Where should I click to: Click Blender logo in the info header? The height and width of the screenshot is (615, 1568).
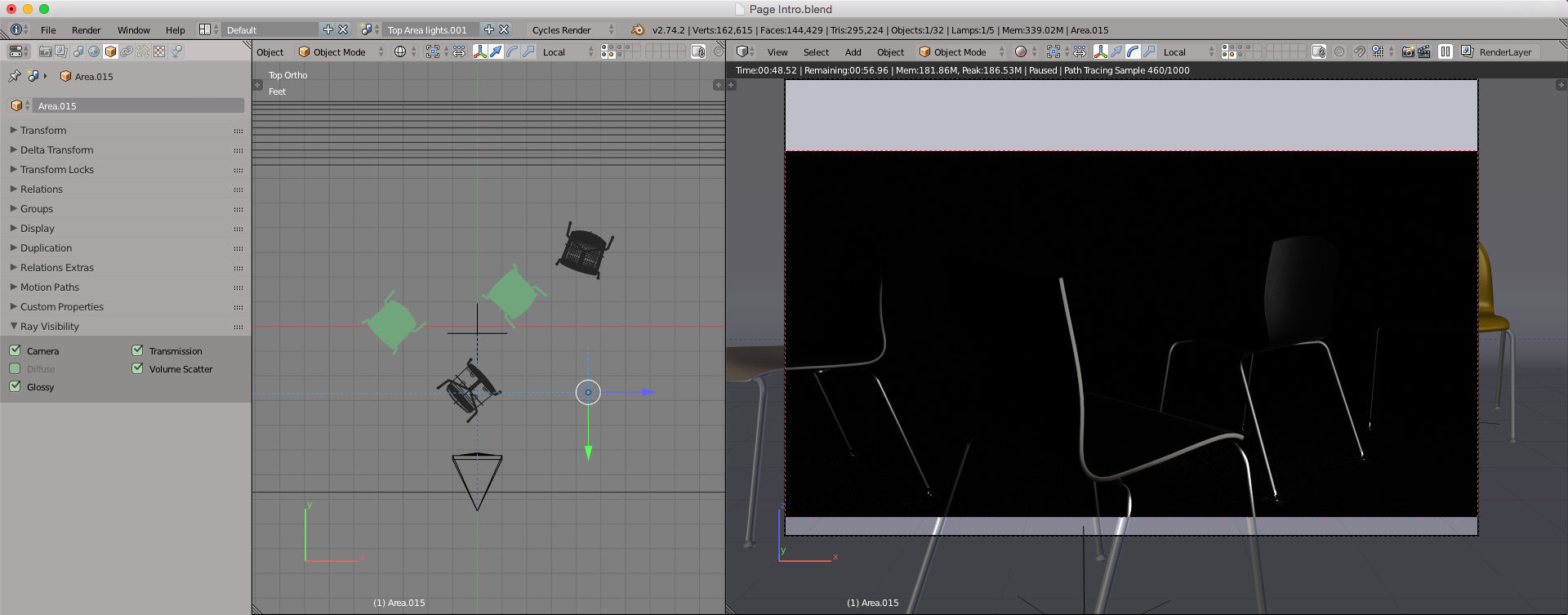coord(638,30)
